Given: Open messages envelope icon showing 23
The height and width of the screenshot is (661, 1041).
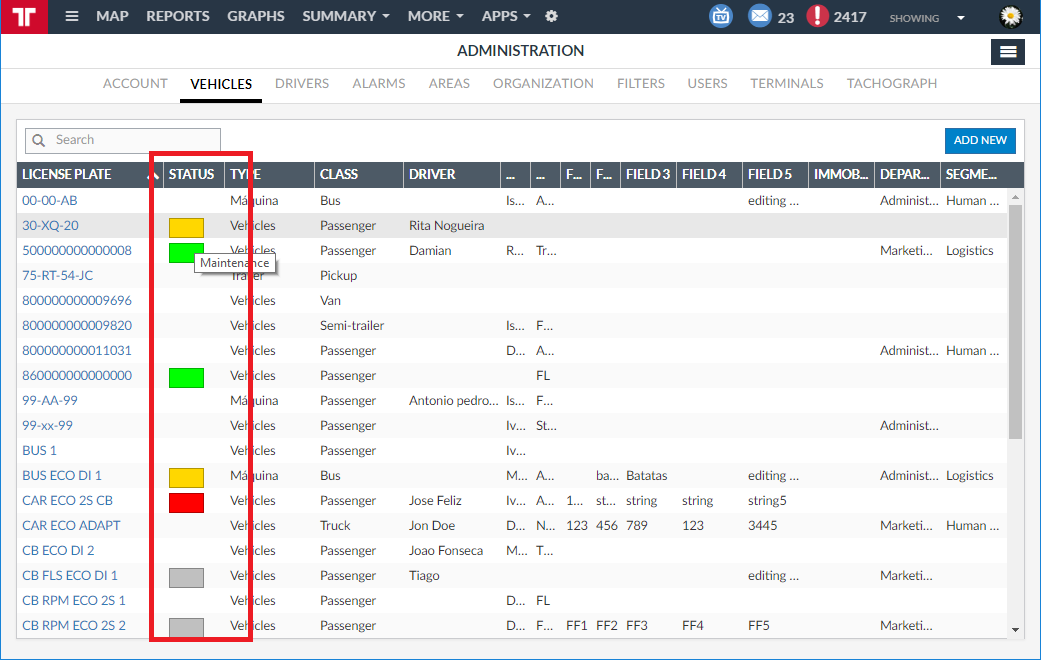Looking at the screenshot, I should (761, 17).
